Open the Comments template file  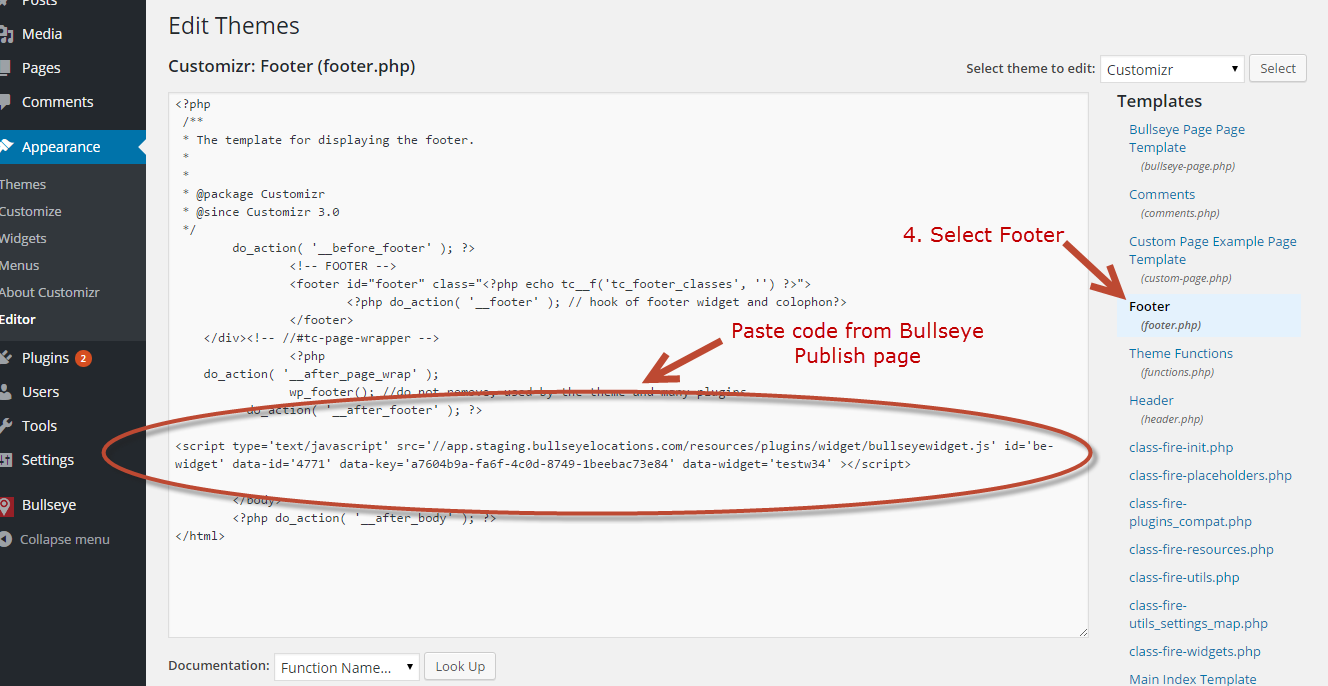click(1162, 194)
